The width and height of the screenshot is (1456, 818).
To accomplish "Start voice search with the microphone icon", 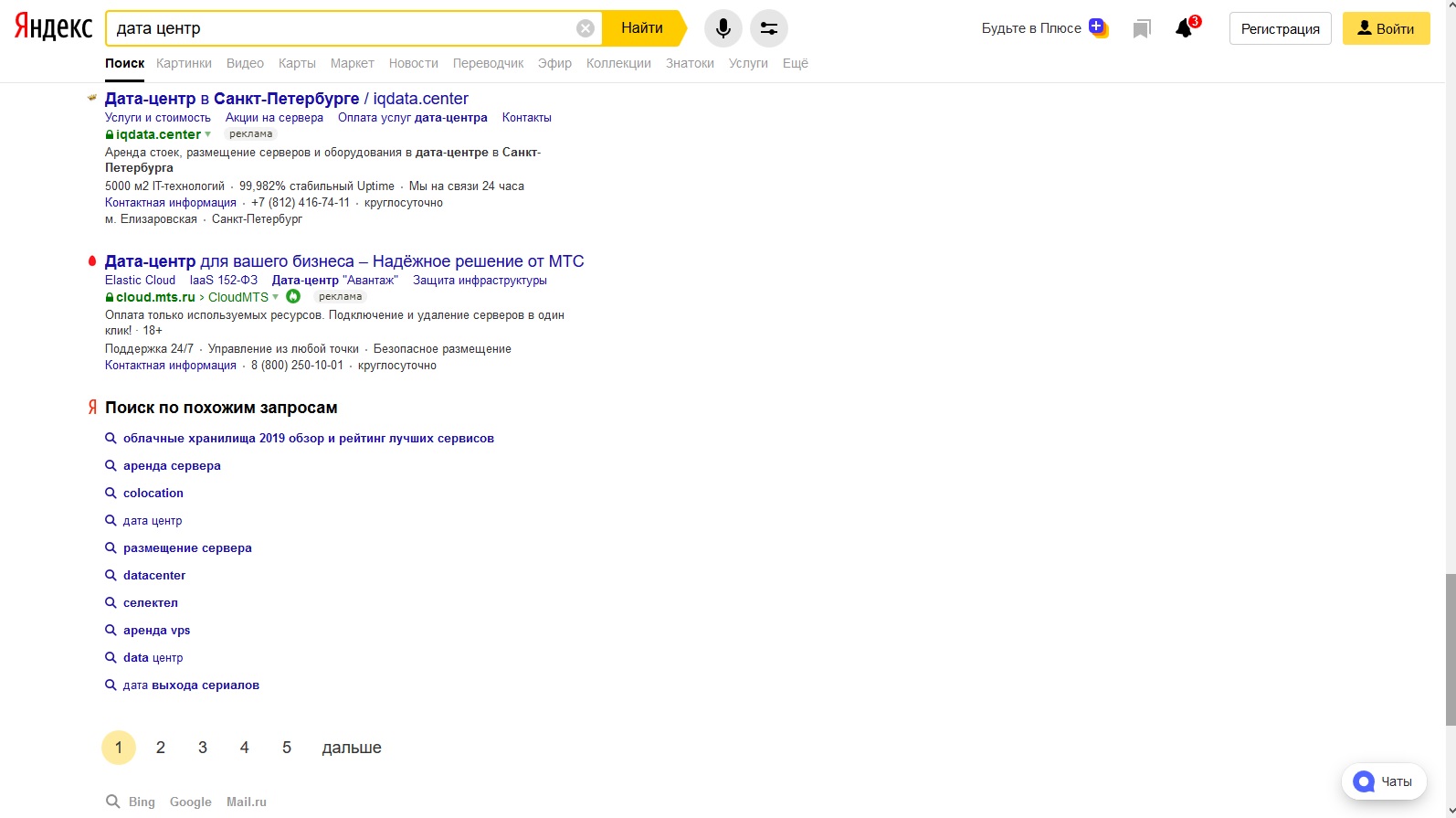I will point(723,28).
